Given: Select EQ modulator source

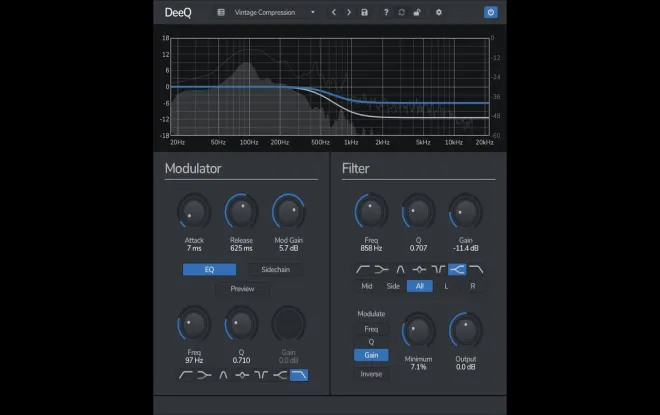Looking at the screenshot, I should point(209,269).
